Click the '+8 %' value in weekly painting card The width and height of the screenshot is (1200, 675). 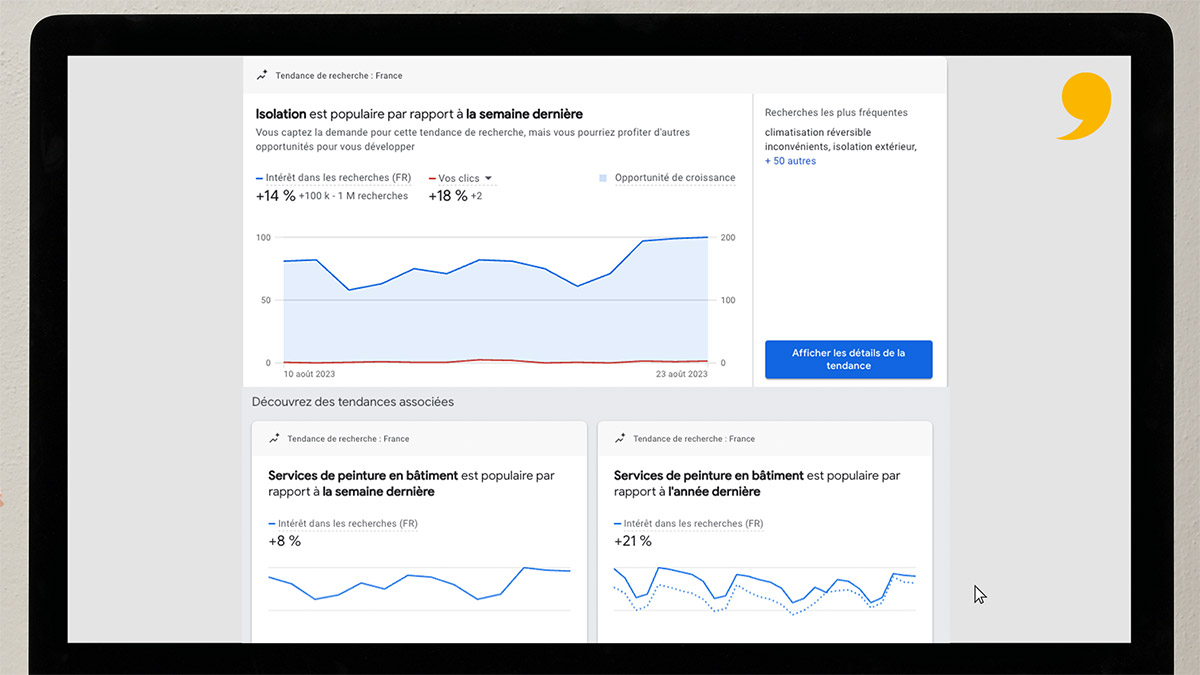click(x=284, y=541)
